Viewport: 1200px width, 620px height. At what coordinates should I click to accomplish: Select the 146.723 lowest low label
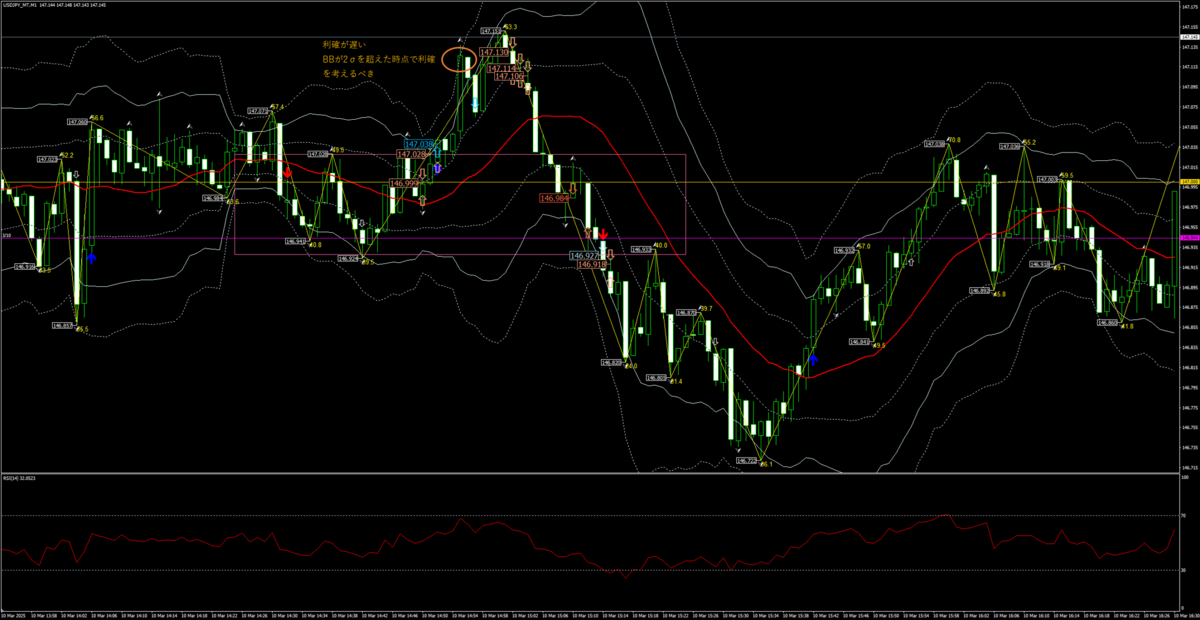[x=747, y=460]
